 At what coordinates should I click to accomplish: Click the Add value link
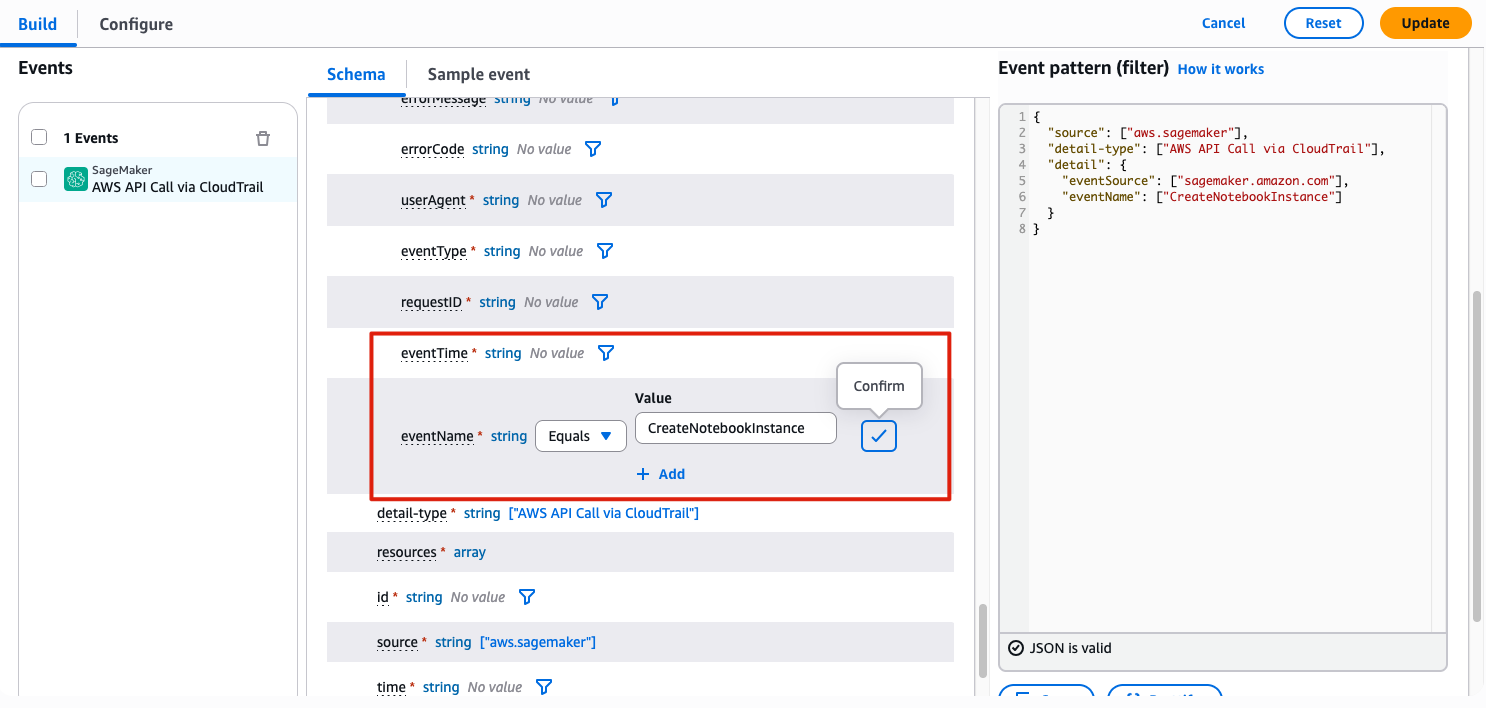pos(661,474)
